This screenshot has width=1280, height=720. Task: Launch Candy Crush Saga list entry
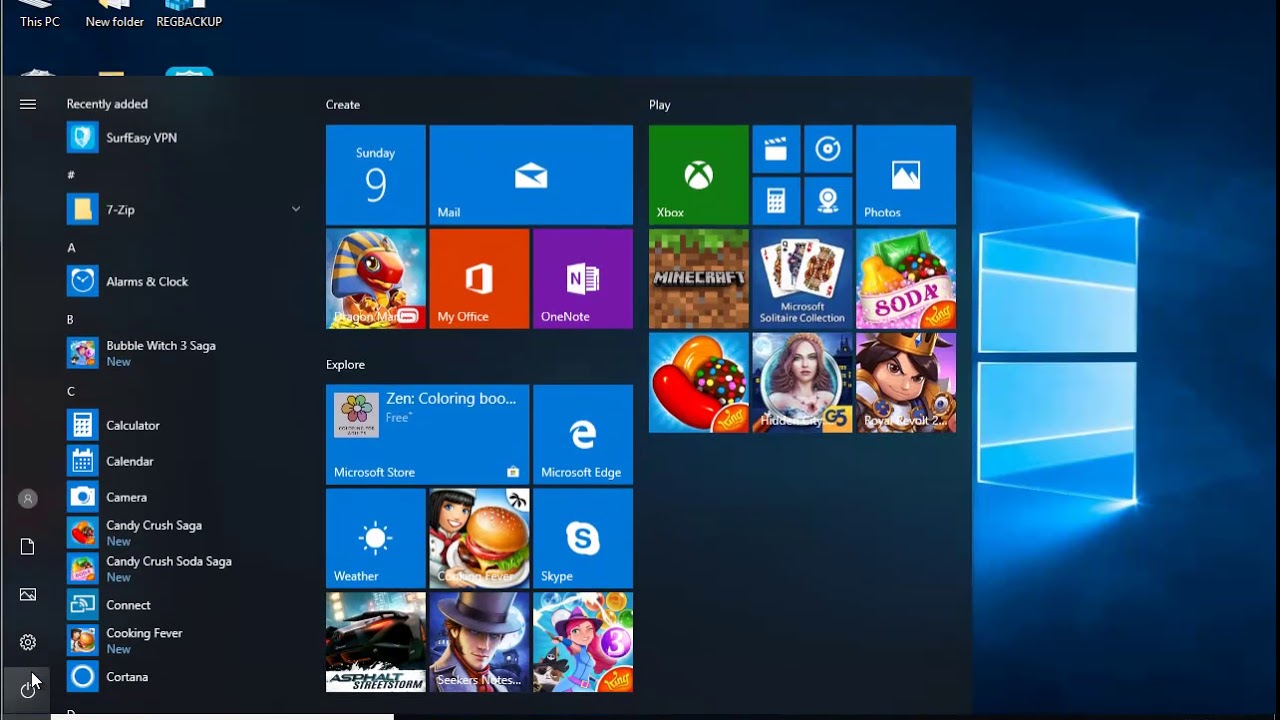184,533
